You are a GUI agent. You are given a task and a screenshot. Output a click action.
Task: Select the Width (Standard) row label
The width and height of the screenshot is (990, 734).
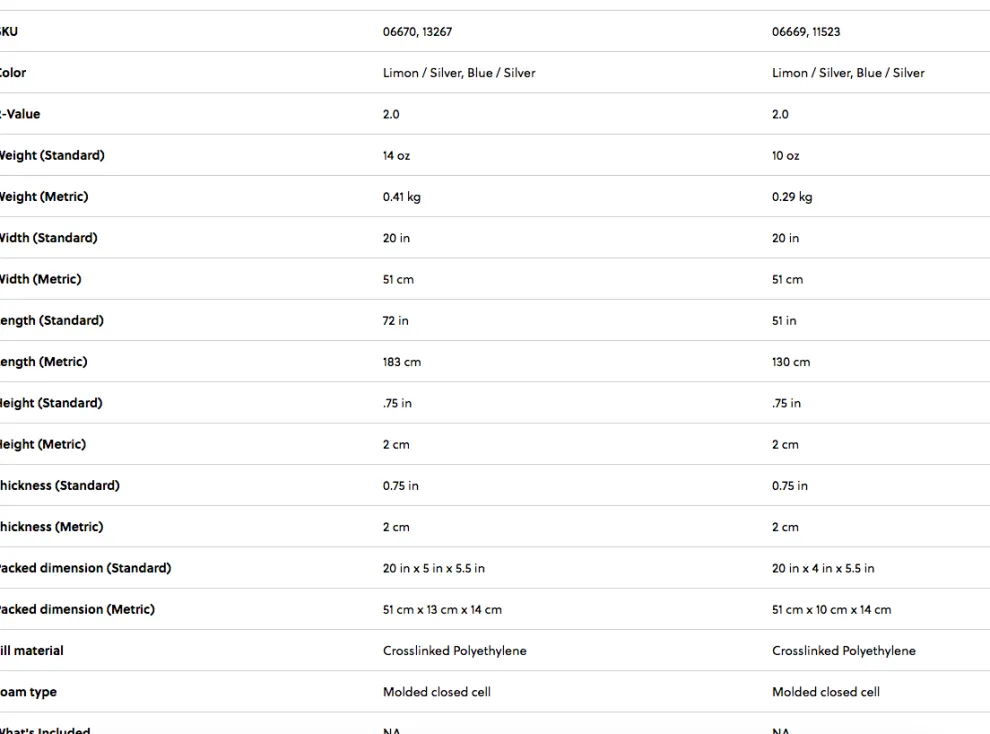coord(48,238)
